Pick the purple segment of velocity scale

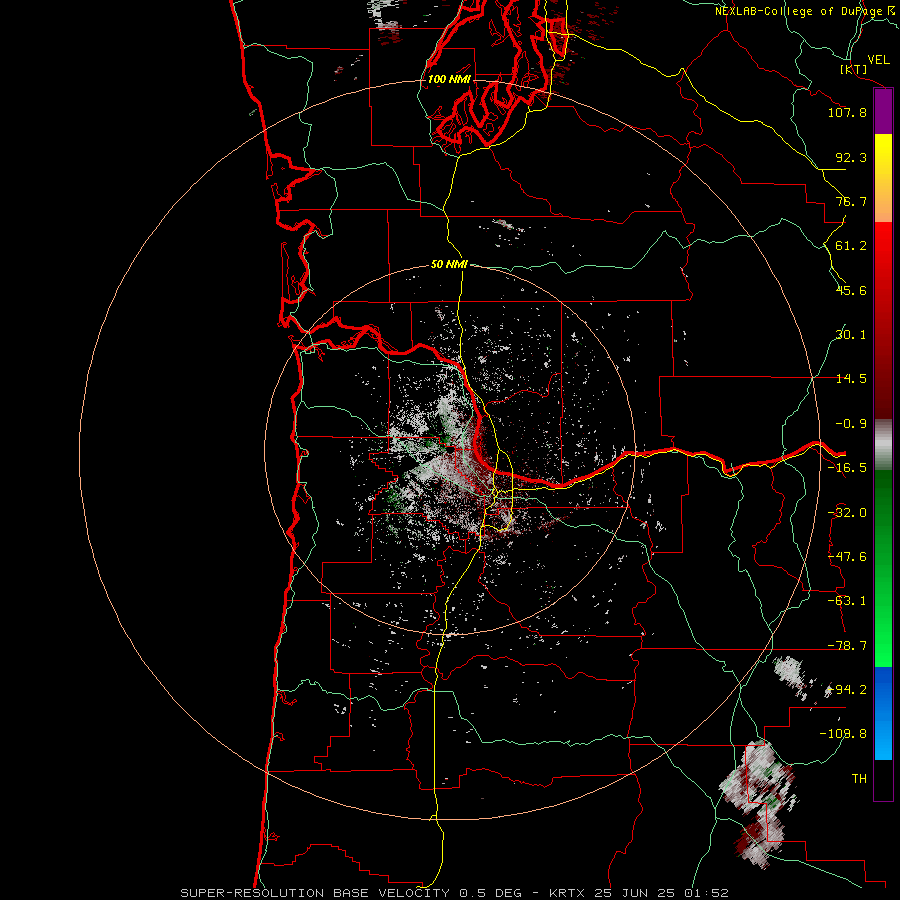[x=883, y=112]
